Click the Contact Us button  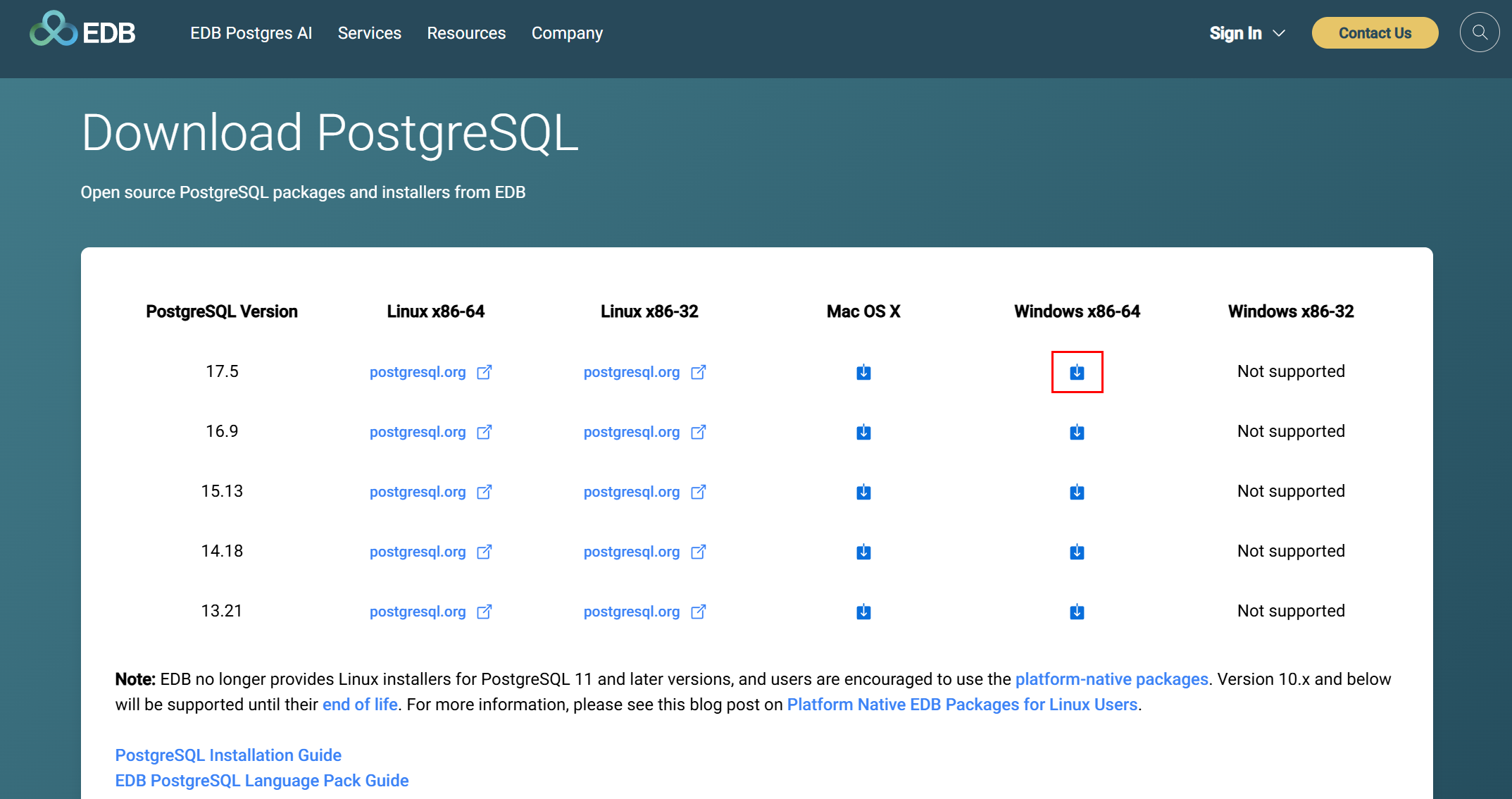(1375, 32)
